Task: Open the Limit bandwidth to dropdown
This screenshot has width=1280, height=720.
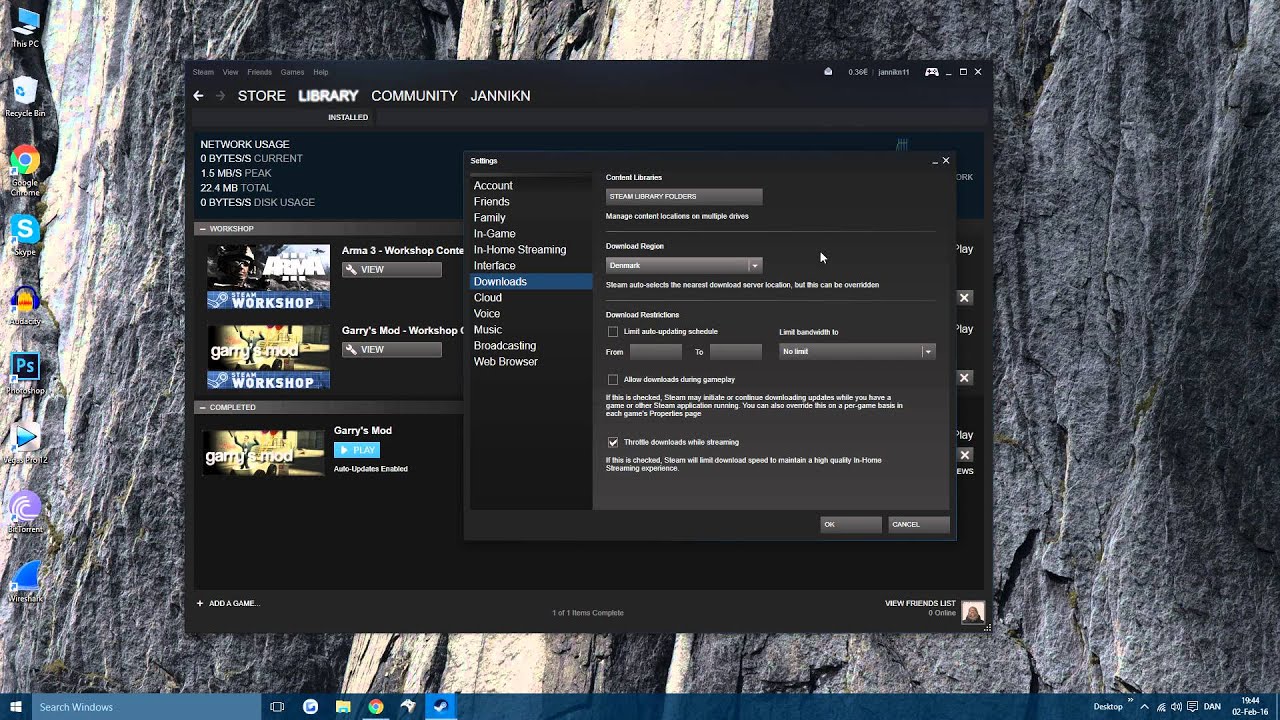Action: pos(857,351)
